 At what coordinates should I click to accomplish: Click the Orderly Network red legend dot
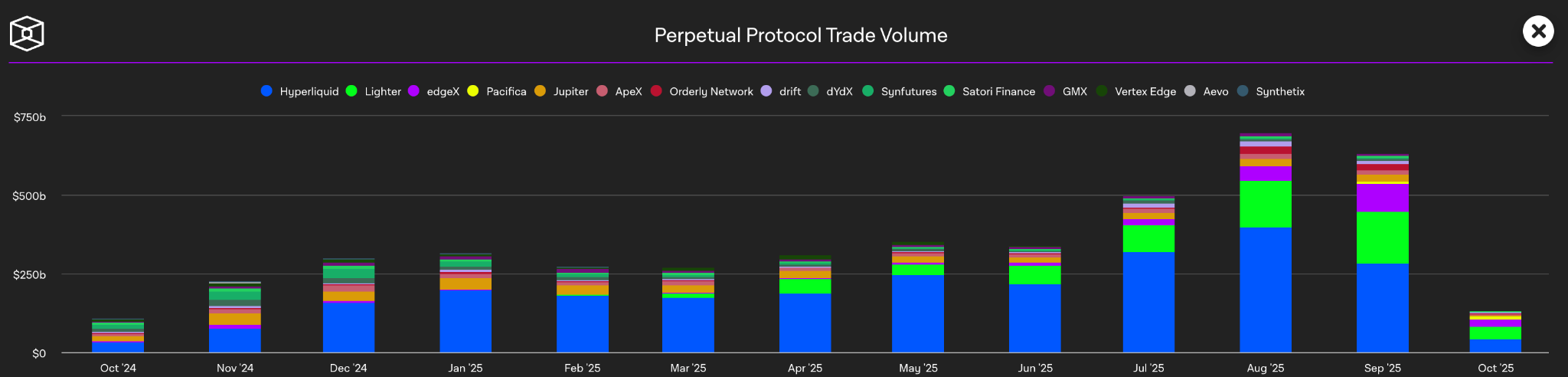(656, 91)
